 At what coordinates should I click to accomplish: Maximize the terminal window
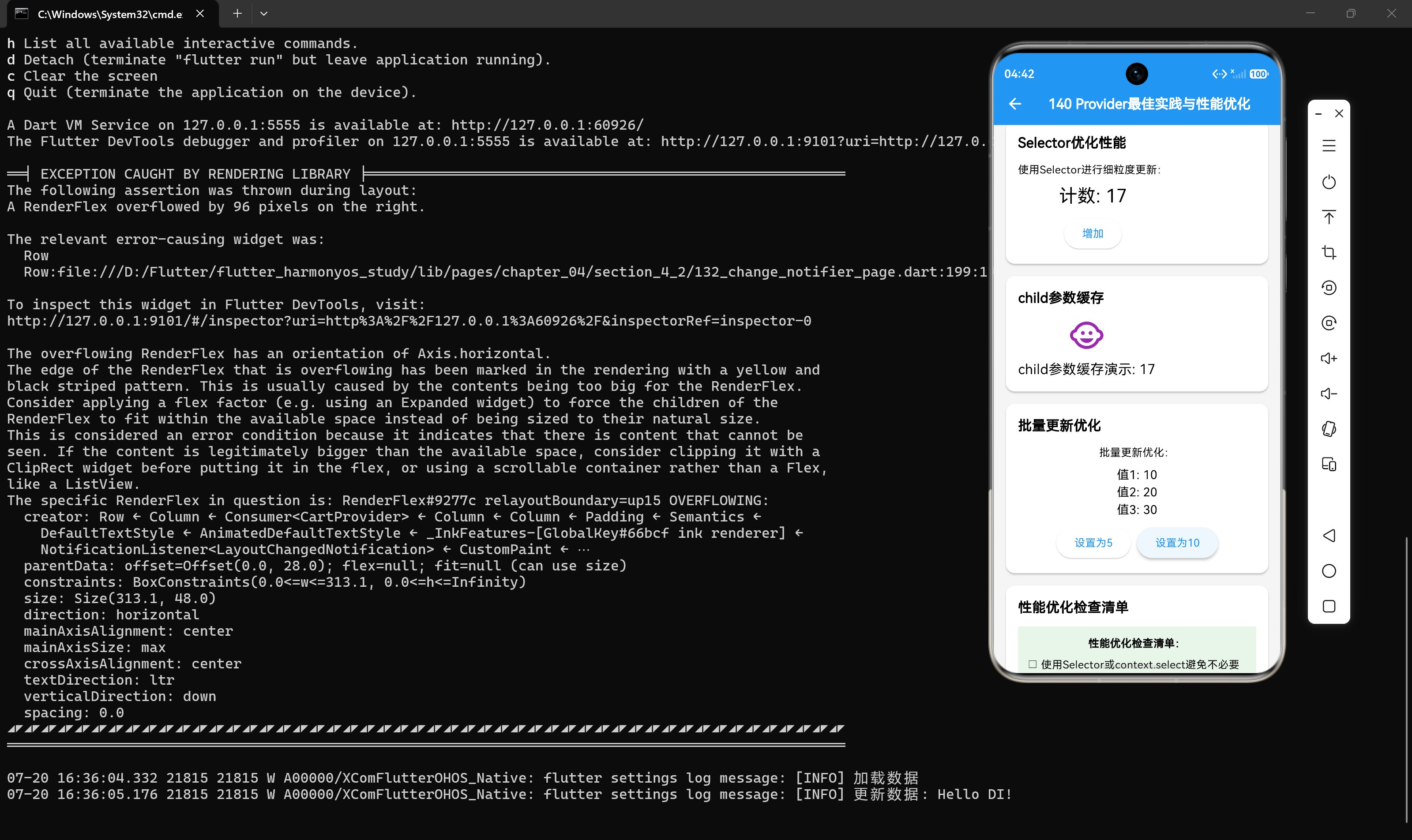[x=1350, y=13]
